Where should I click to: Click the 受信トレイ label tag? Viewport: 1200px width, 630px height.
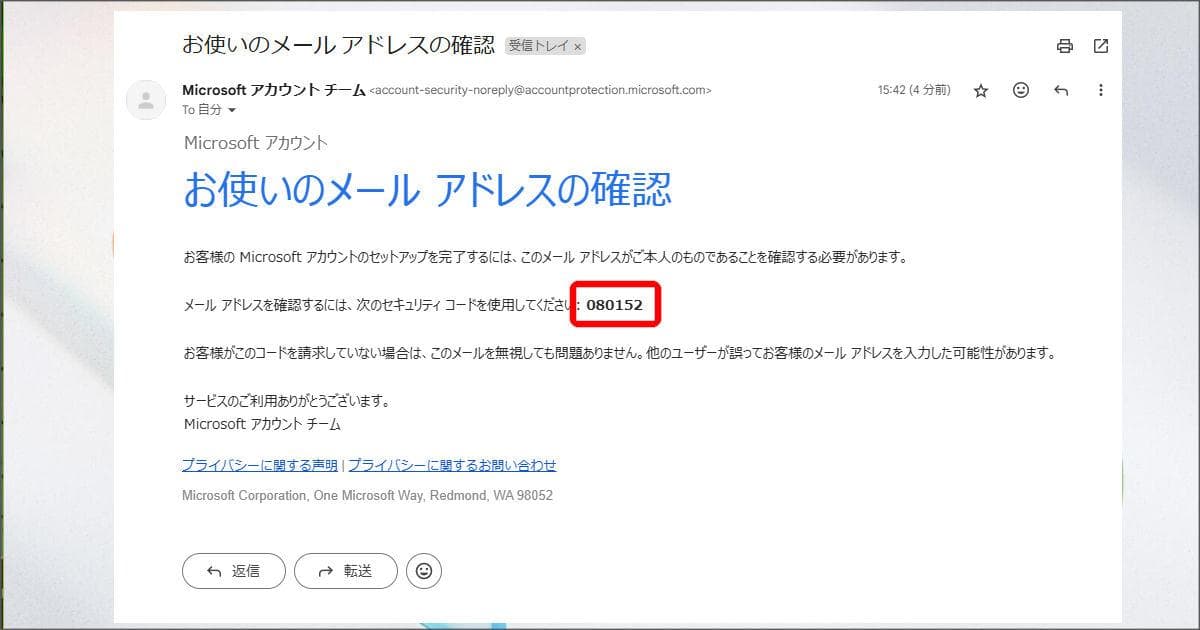[x=545, y=46]
